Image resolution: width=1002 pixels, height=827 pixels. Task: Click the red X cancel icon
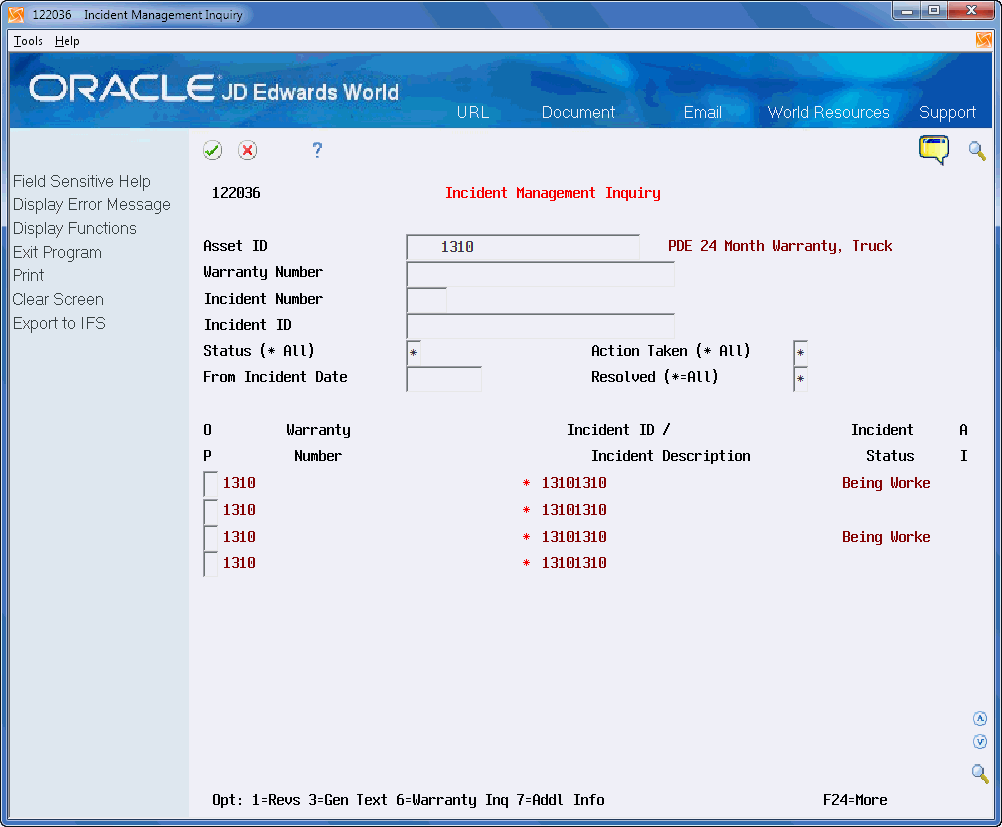[247, 150]
